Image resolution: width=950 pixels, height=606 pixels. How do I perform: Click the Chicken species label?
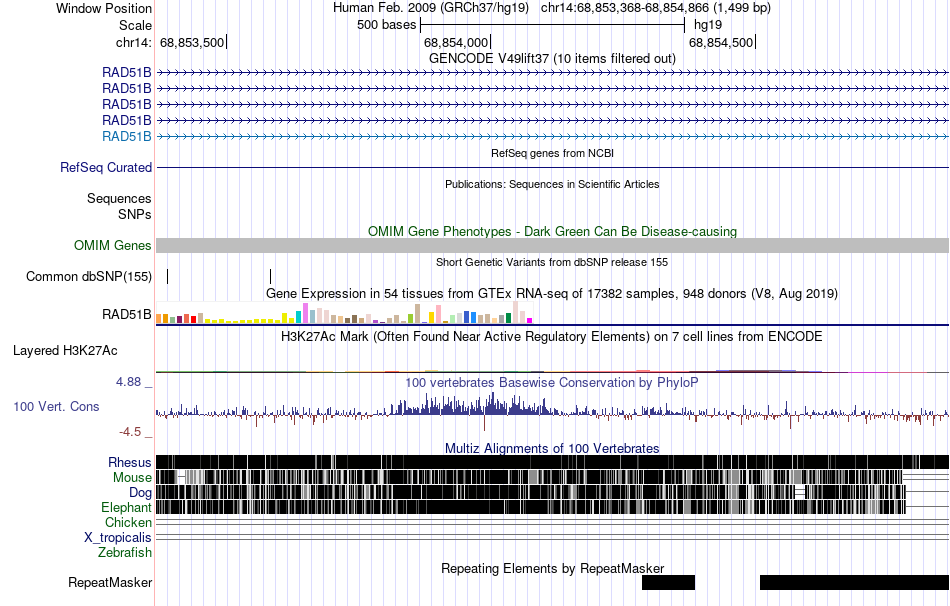tap(128, 522)
